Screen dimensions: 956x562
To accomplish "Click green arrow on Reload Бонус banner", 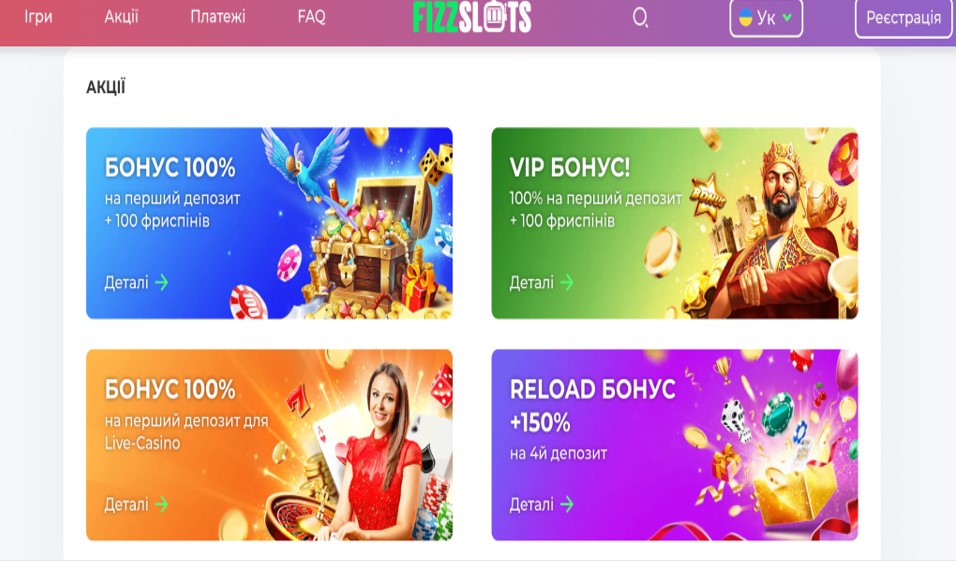I will coord(567,504).
